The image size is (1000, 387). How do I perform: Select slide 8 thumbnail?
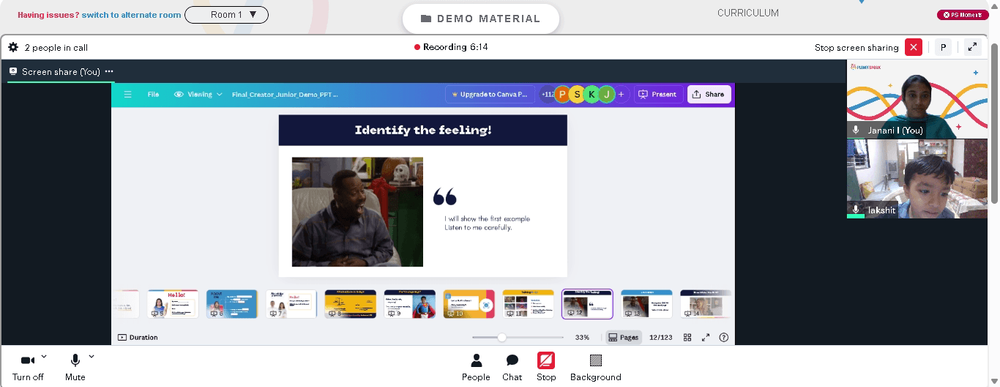click(x=350, y=304)
